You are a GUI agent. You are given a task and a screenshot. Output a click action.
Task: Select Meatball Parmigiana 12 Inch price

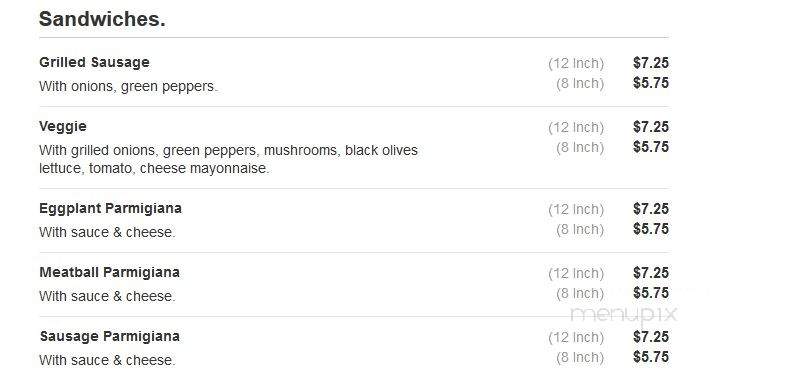tap(651, 273)
